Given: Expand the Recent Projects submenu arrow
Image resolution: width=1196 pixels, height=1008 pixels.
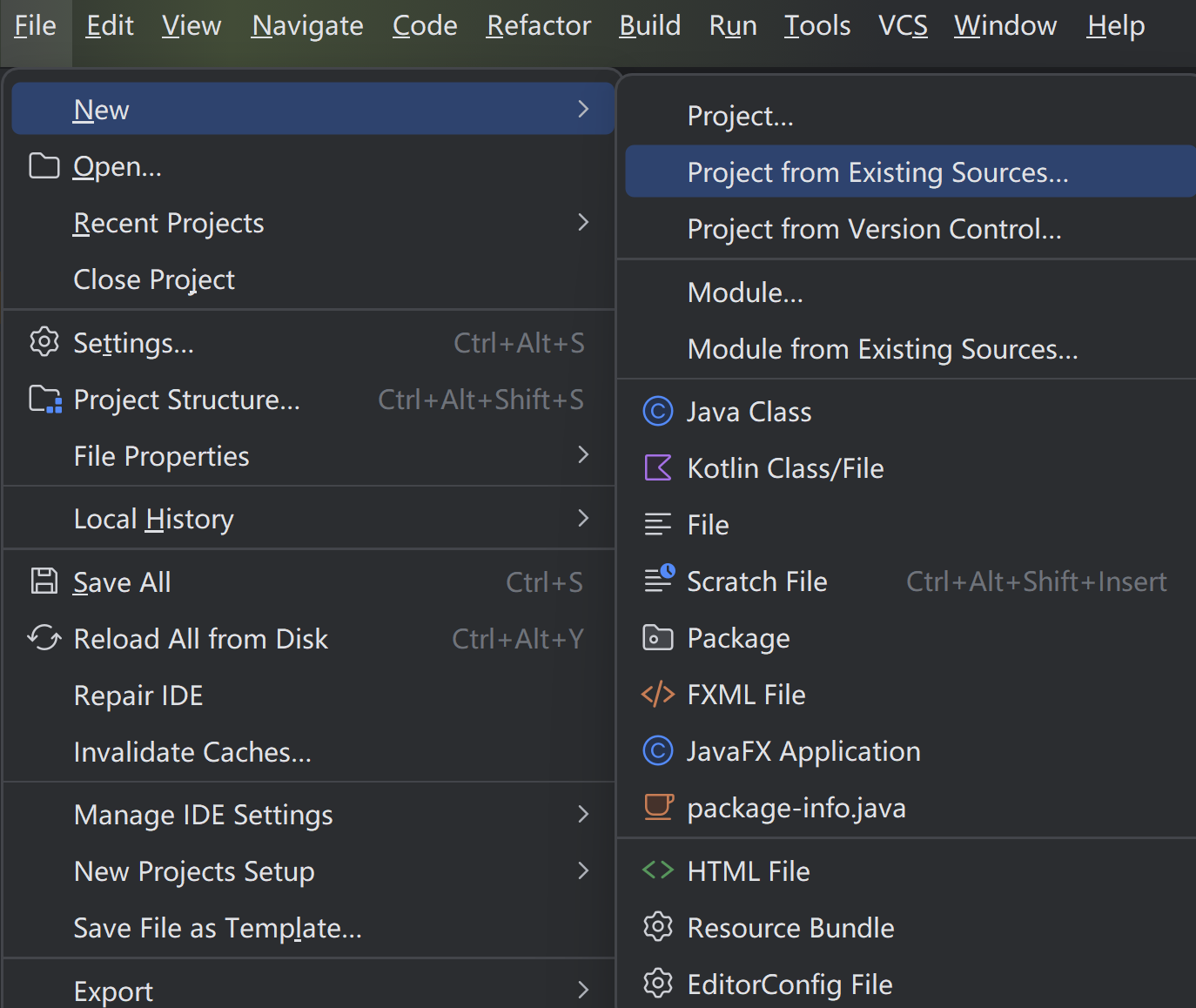Looking at the screenshot, I should [583, 222].
